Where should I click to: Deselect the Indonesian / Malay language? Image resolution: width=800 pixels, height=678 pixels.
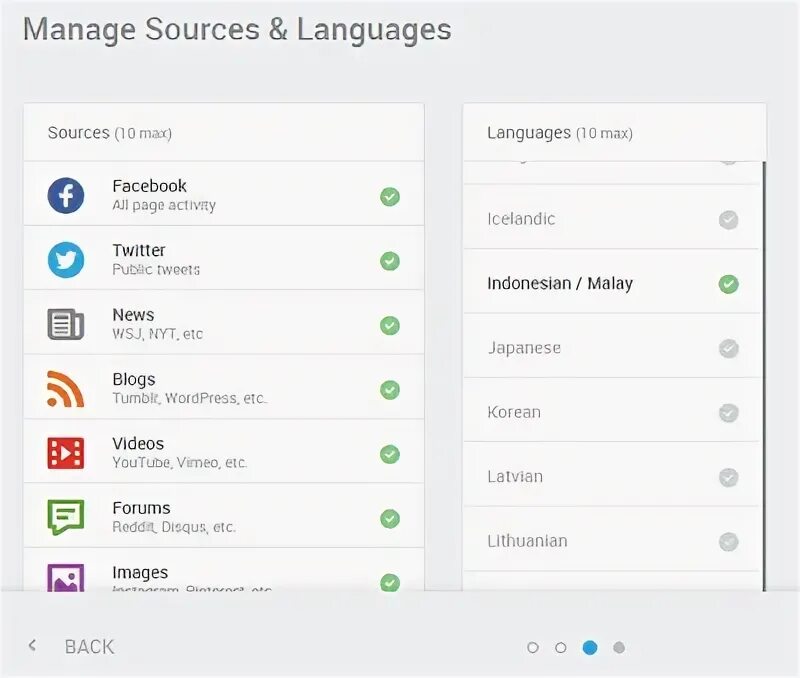pos(729,284)
